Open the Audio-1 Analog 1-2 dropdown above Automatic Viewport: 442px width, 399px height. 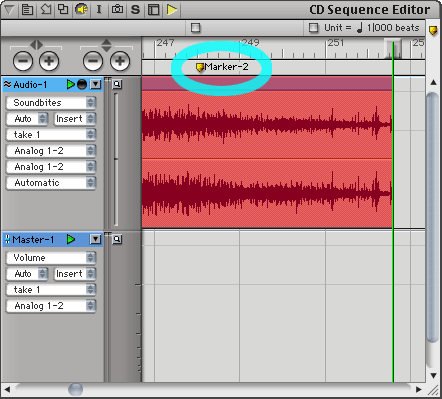[x=51, y=167]
